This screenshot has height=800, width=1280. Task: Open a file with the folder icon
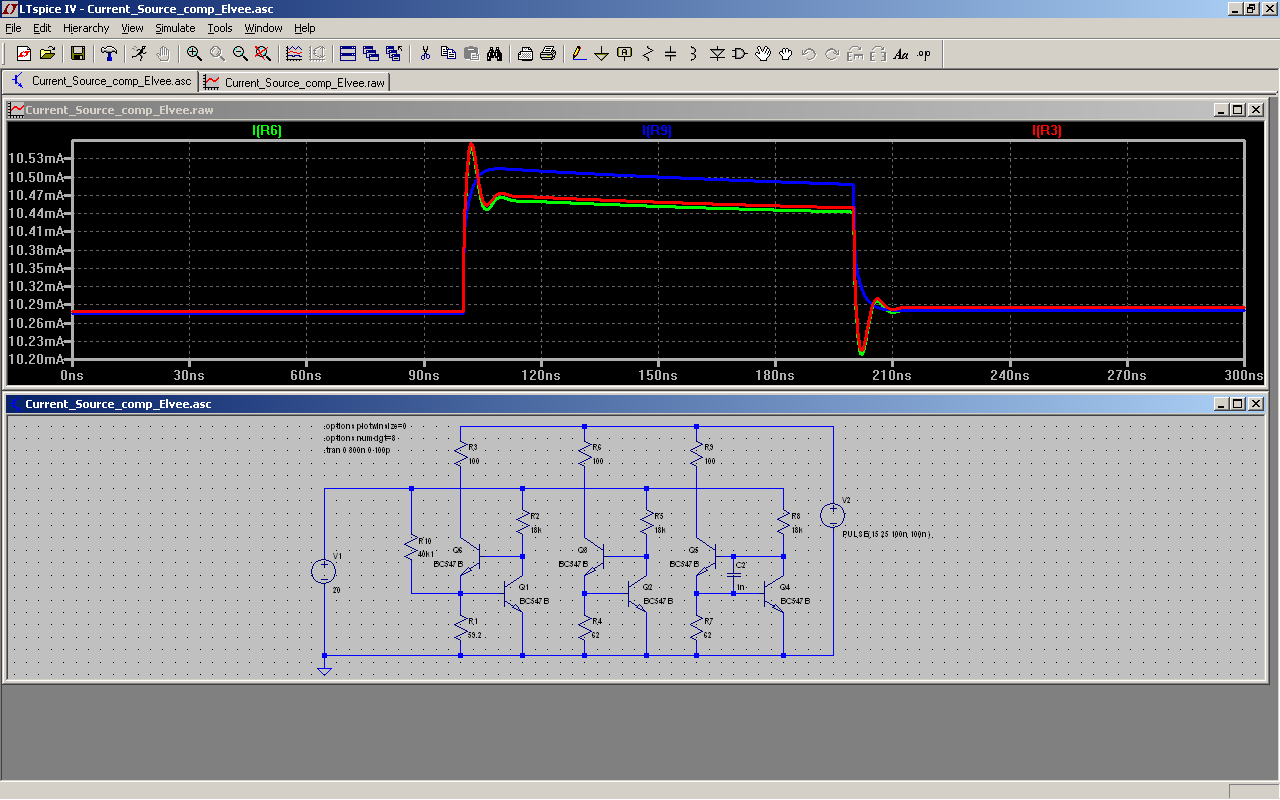pyautogui.click(x=47, y=53)
